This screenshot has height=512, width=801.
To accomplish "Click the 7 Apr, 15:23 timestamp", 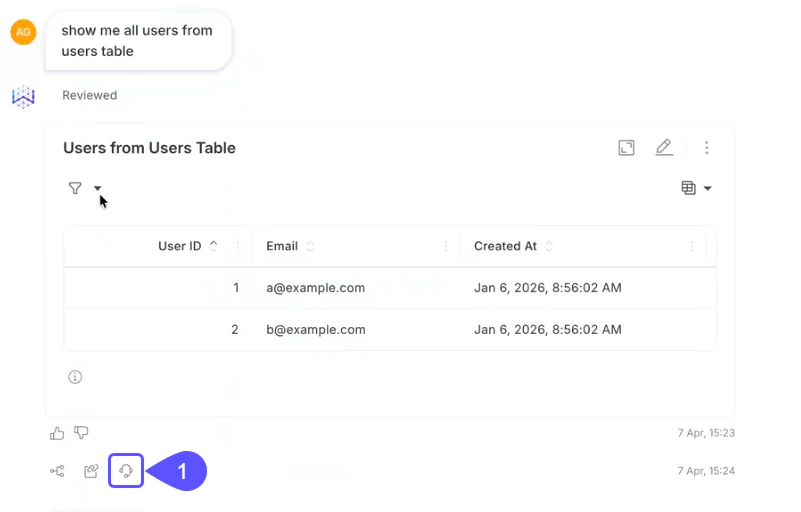I will point(706,433).
